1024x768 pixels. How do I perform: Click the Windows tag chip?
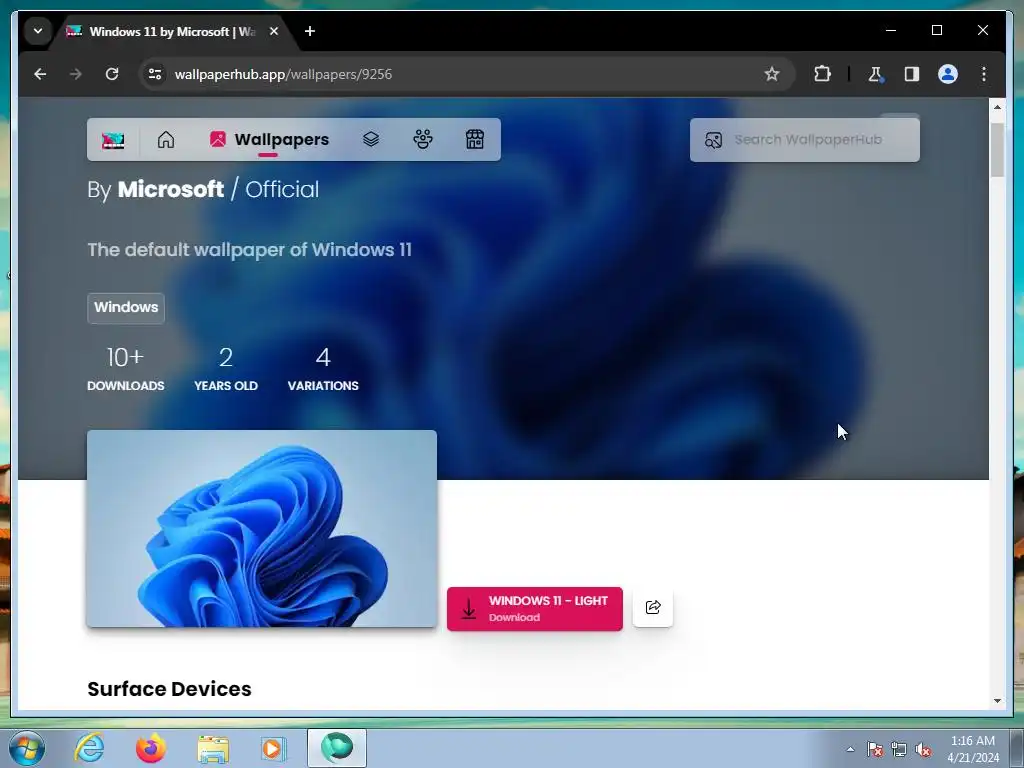126,308
